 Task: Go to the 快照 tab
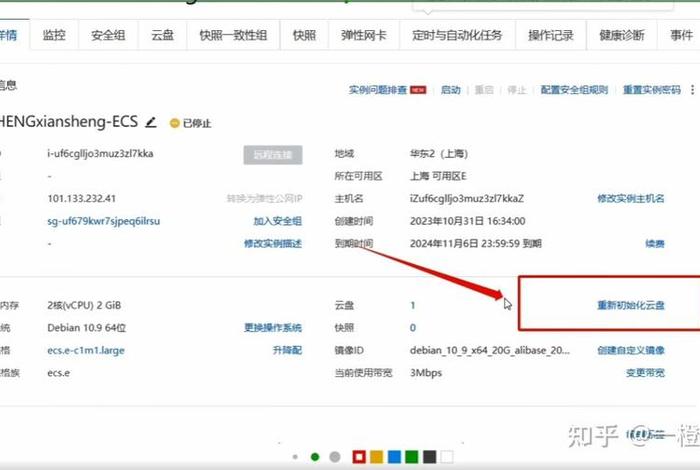(304, 35)
